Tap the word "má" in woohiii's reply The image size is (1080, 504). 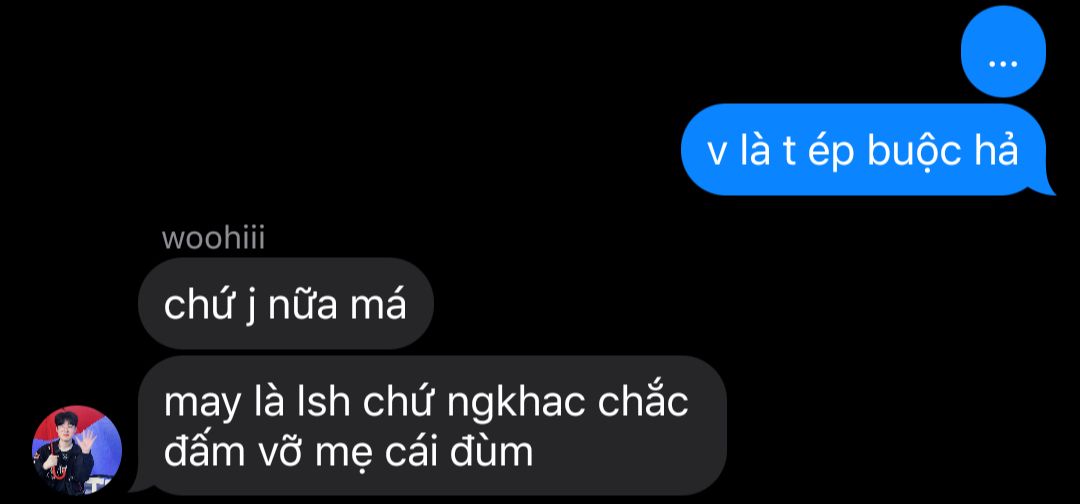(378, 304)
